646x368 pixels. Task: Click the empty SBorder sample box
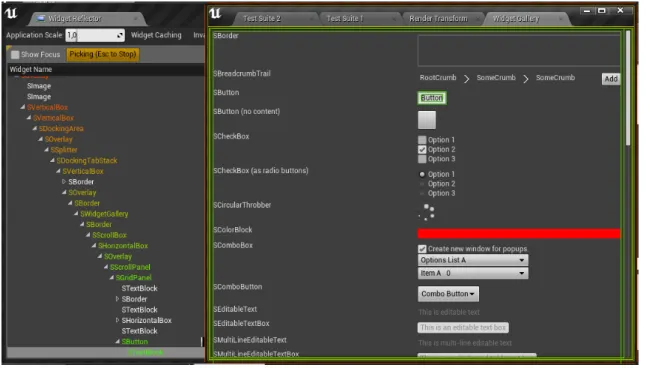[x=520, y=51]
